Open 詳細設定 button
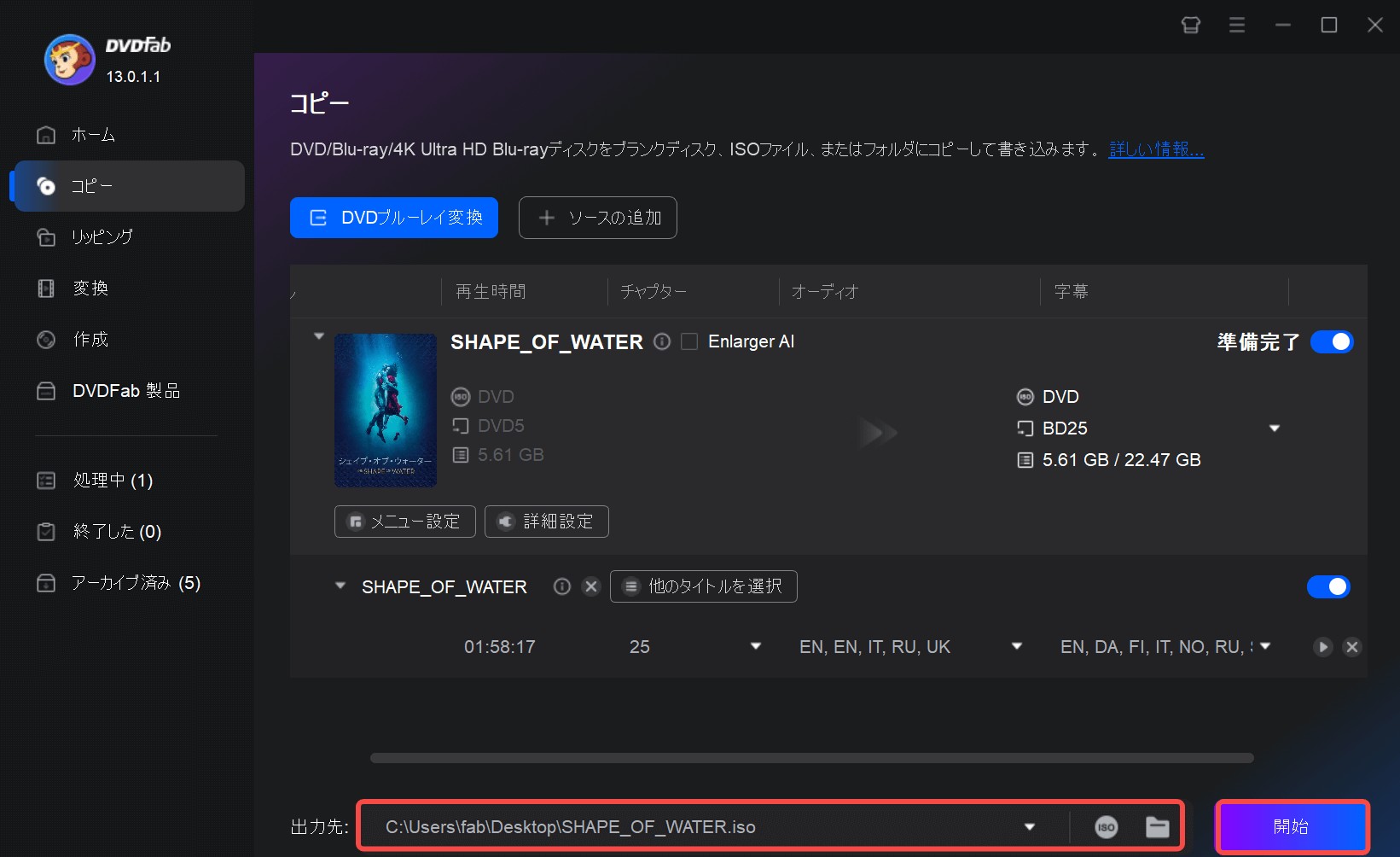 (547, 522)
